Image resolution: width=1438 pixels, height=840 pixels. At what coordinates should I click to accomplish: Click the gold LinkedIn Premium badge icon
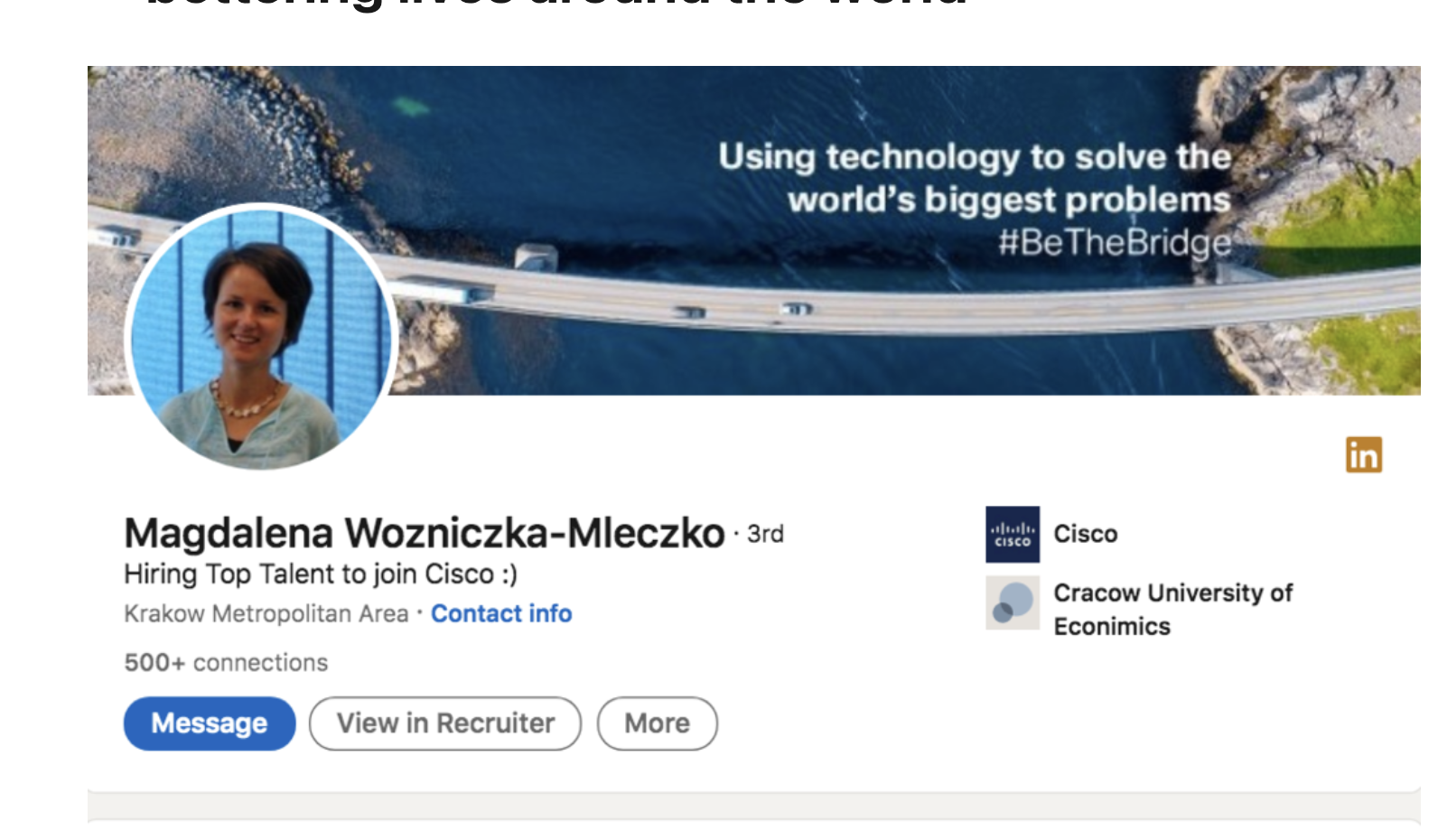[x=1363, y=455]
